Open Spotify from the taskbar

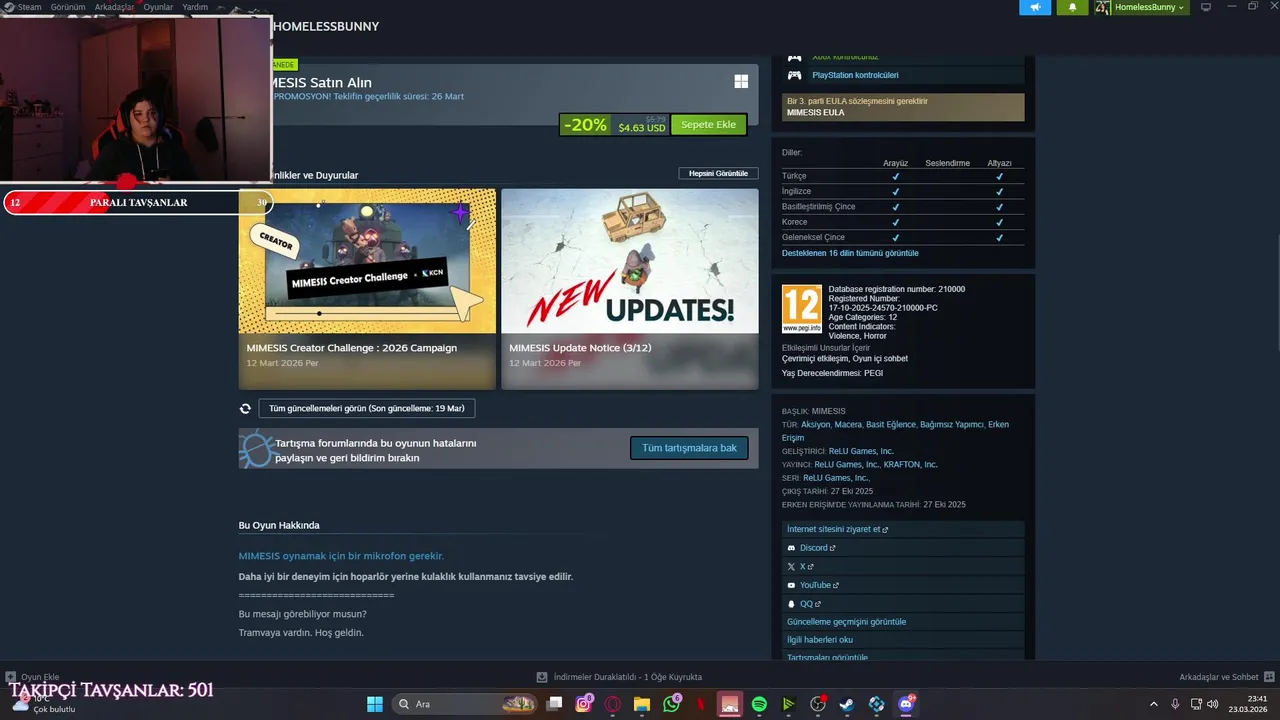pos(759,704)
